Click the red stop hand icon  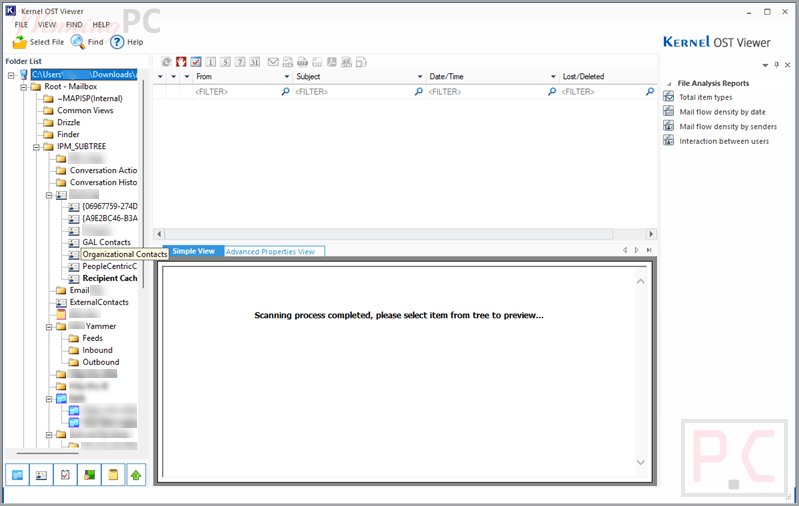(181, 62)
